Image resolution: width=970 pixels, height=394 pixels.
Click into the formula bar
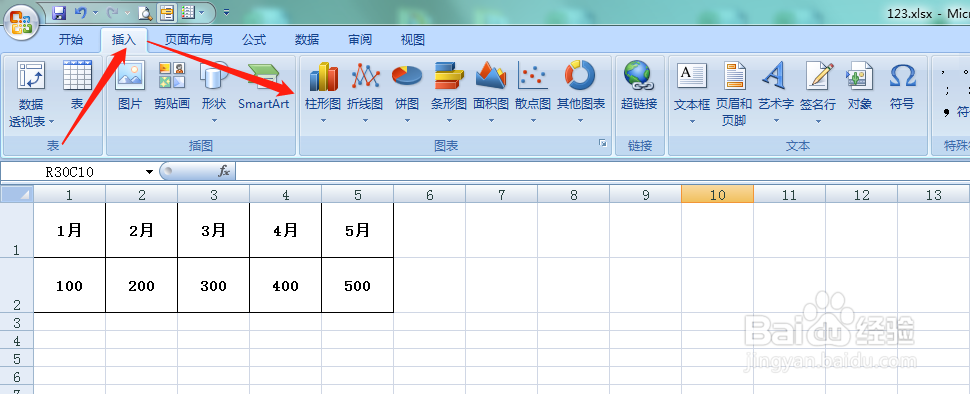click(x=602, y=171)
